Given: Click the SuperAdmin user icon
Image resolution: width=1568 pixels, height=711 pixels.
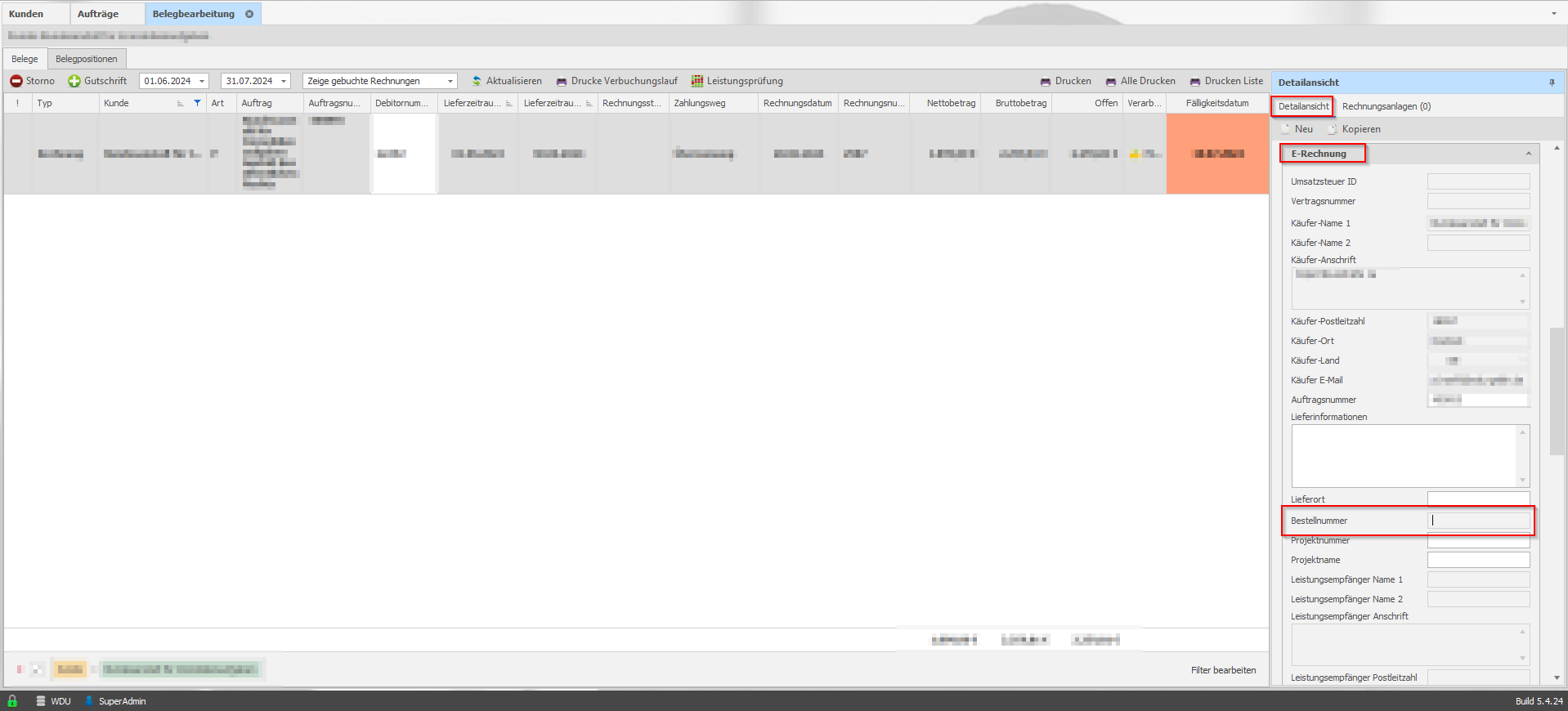Looking at the screenshot, I should [89, 700].
